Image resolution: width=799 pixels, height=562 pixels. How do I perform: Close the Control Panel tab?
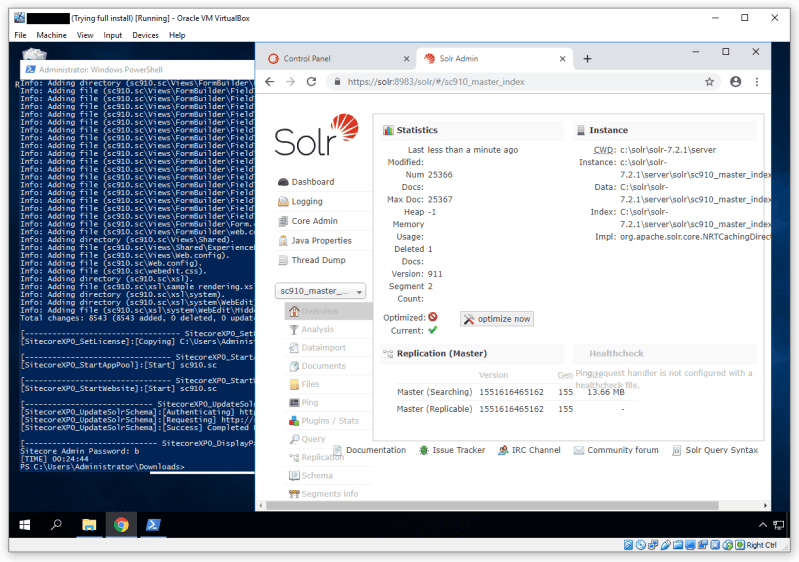(x=406, y=59)
